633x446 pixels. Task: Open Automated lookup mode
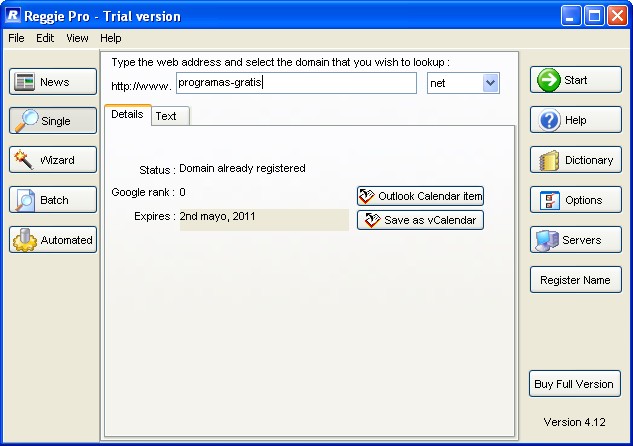[x=53, y=239]
